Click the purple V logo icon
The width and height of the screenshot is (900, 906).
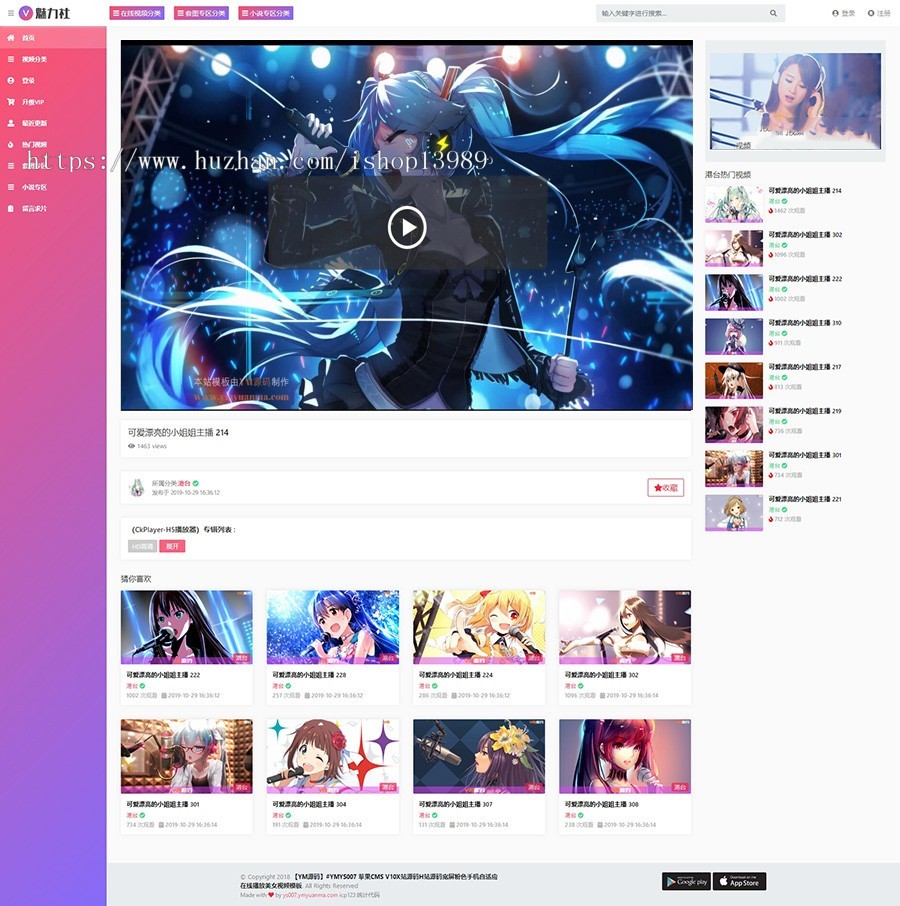(x=26, y=13)
